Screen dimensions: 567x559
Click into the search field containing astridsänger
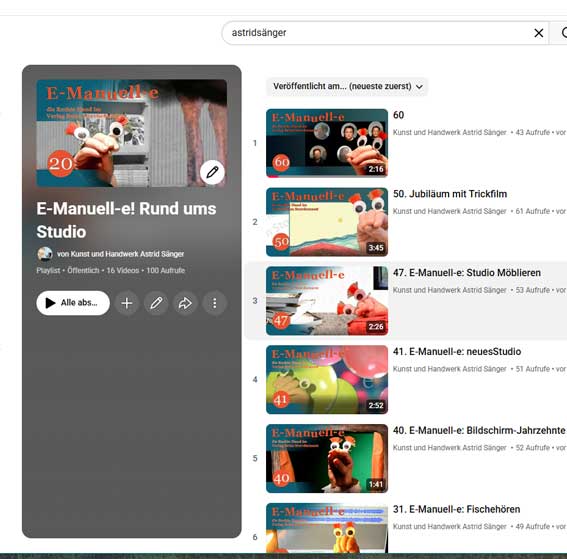click(x=378, y=33)
